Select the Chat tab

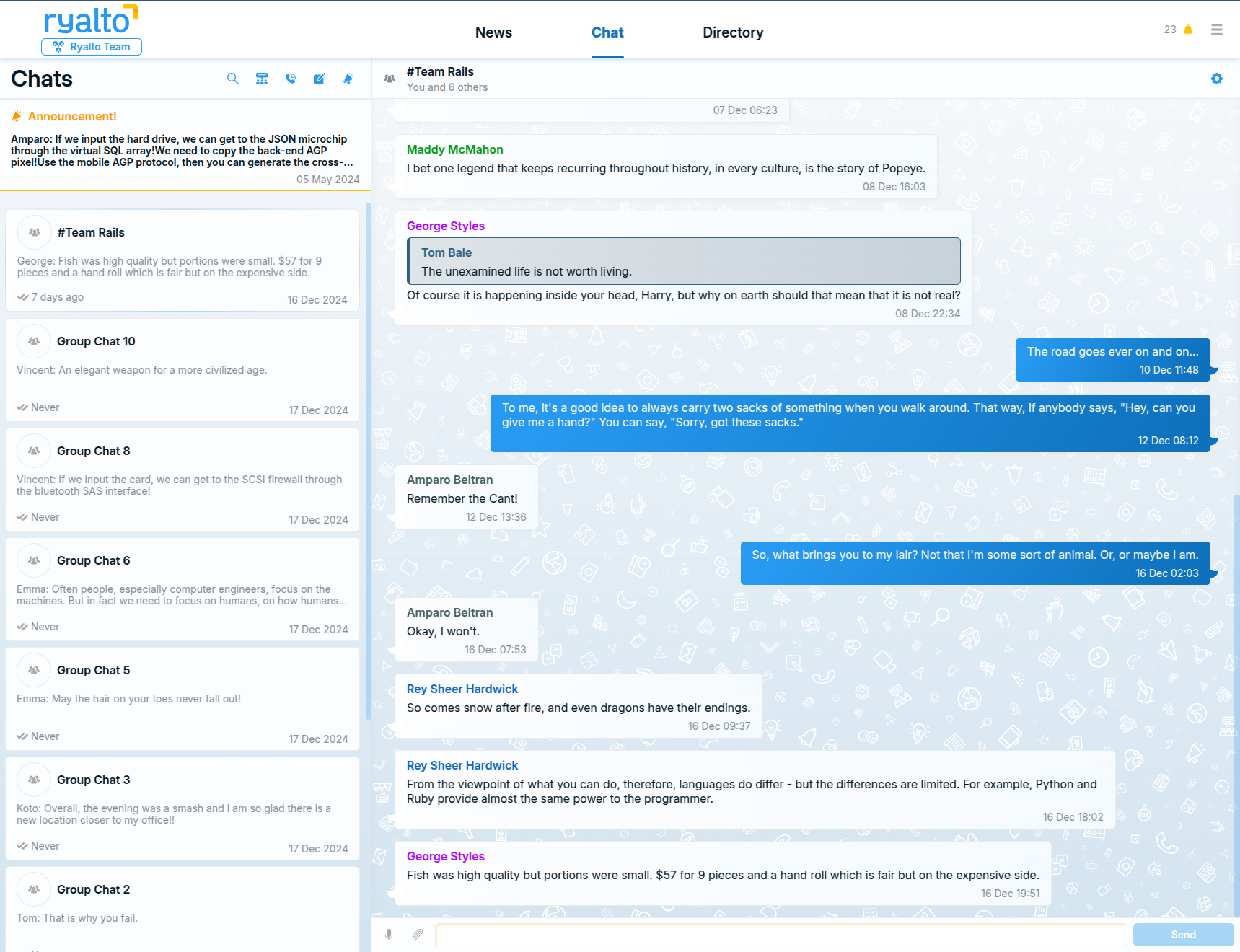pos(607,32)
